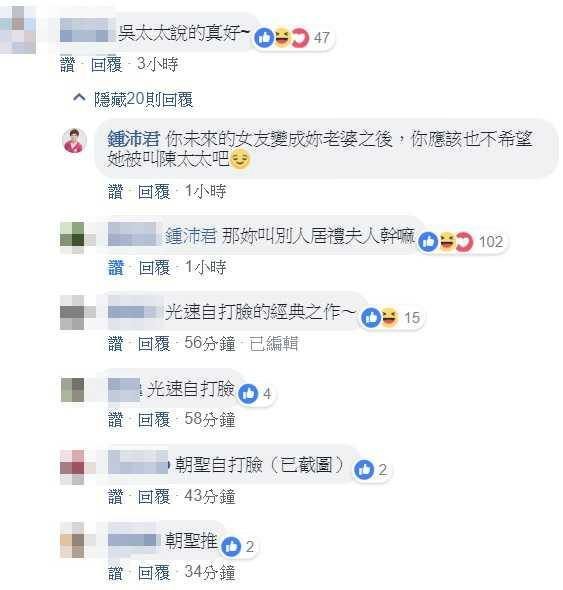Viewport: 563px width, 590px height.
Task: Collapse the 隱藏20則回覆 replies chevron
Action: click(x=79, y=98)
